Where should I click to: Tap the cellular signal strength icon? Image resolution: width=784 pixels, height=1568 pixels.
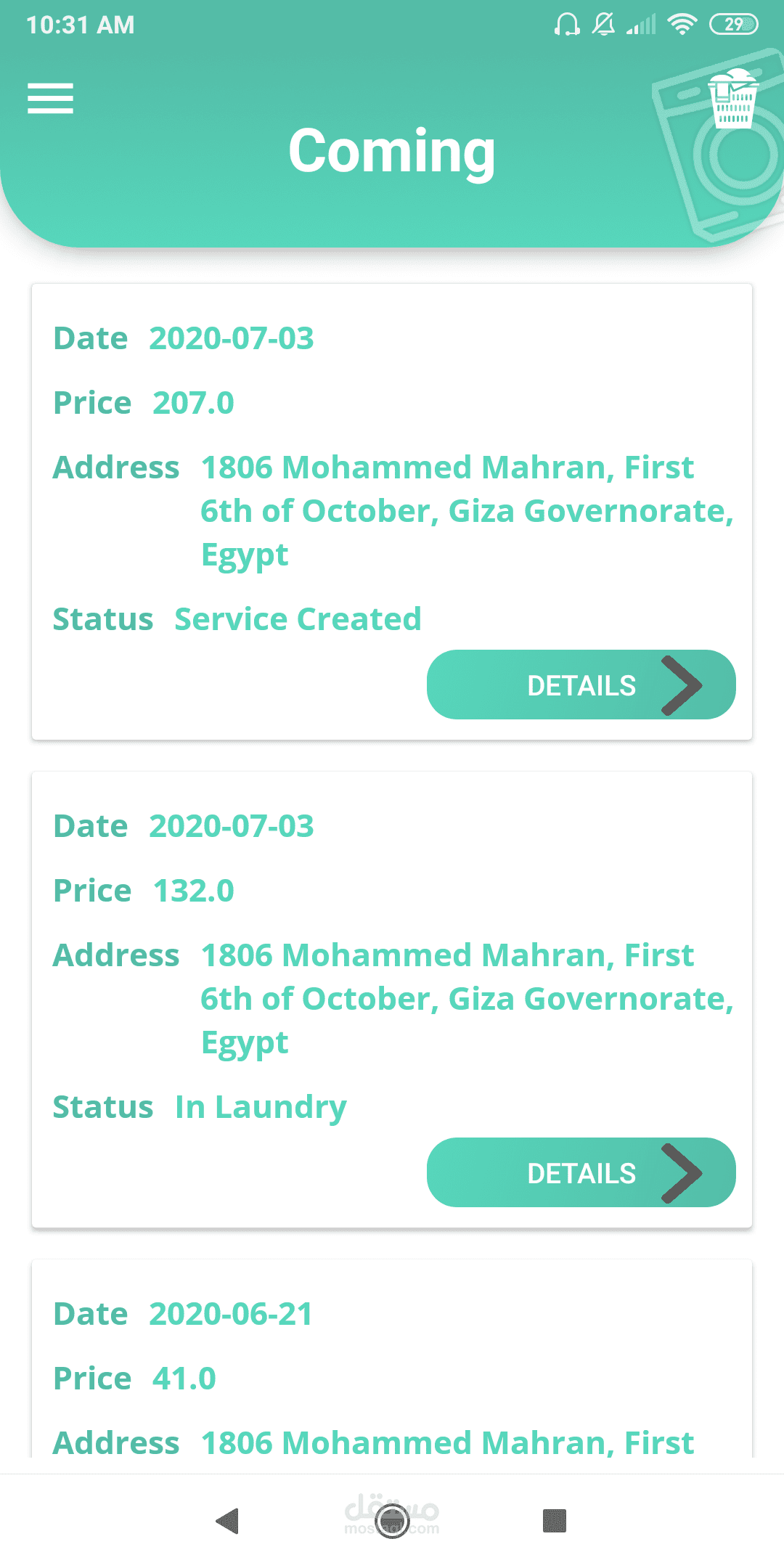pyautogui.click(x=641, y=25)
